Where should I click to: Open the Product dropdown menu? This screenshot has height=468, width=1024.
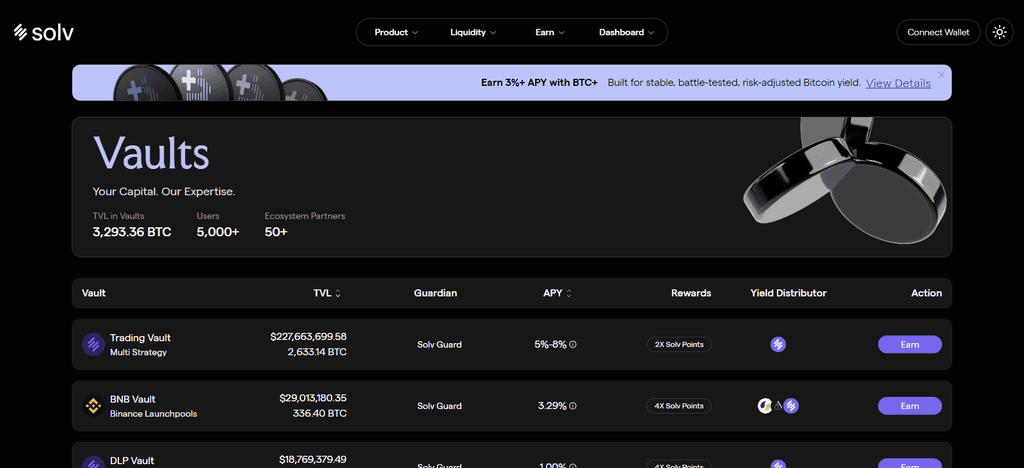pyautogui.click(x=396, y=32)
